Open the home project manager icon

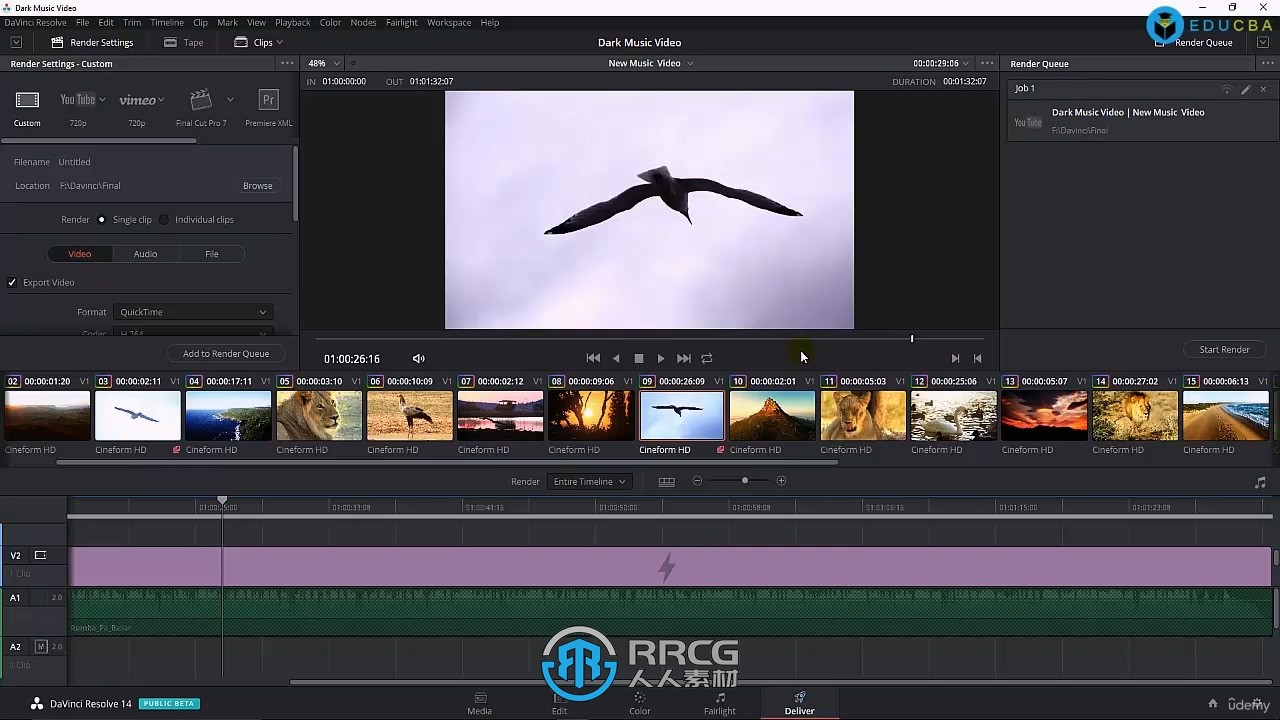pos(1213,703)
